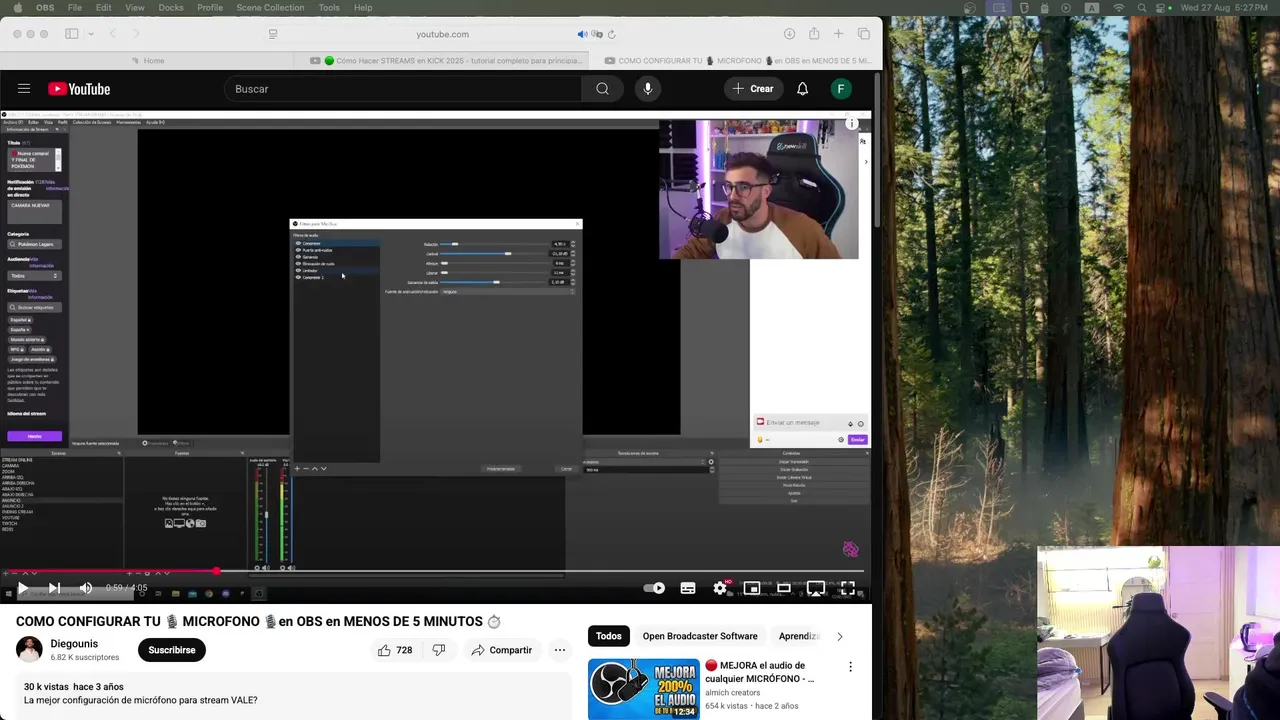The height and width of the screenshot is (720, 1280).
Task: Click the Wi-Fi status icon
Action: pyautogui.click(x=1119, y=7)
